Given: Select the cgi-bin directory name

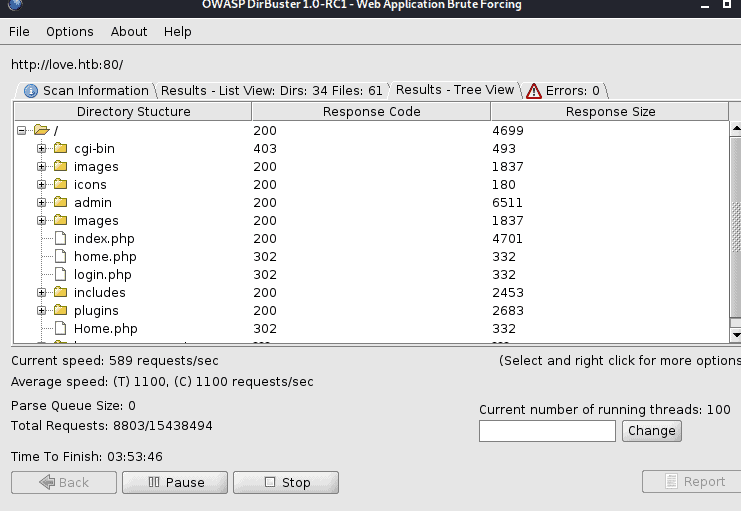Looking at the screenshot, I should 94,148.
